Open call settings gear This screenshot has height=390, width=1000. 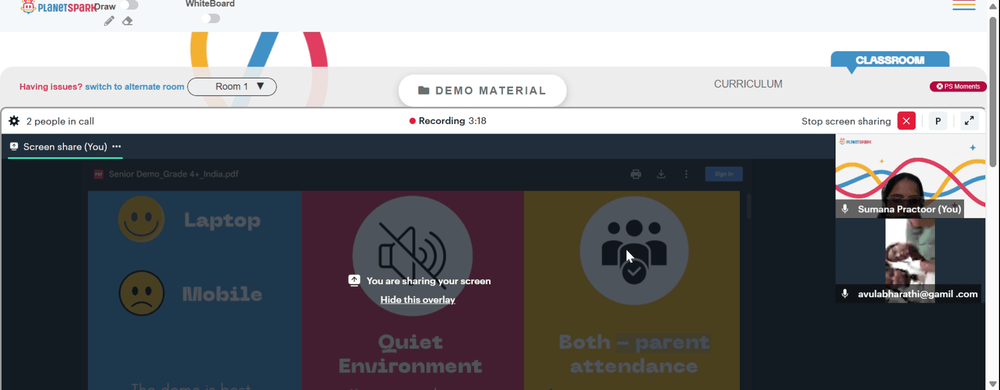14,121
